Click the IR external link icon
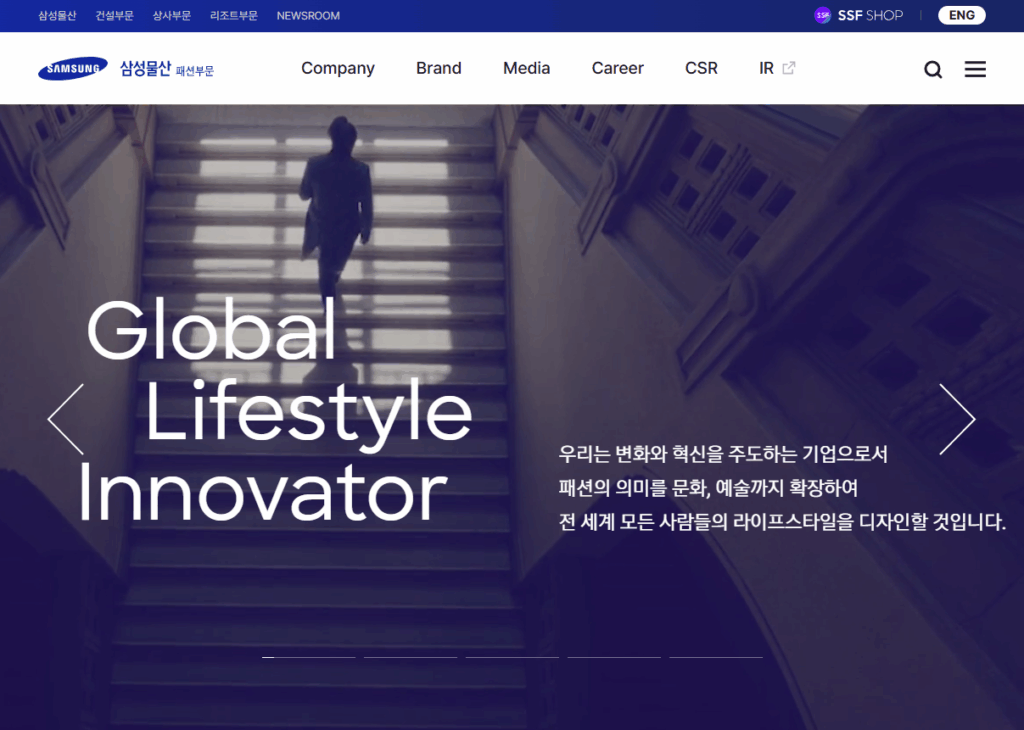This screenshot has width=1024, height=730. pos(789,68)
